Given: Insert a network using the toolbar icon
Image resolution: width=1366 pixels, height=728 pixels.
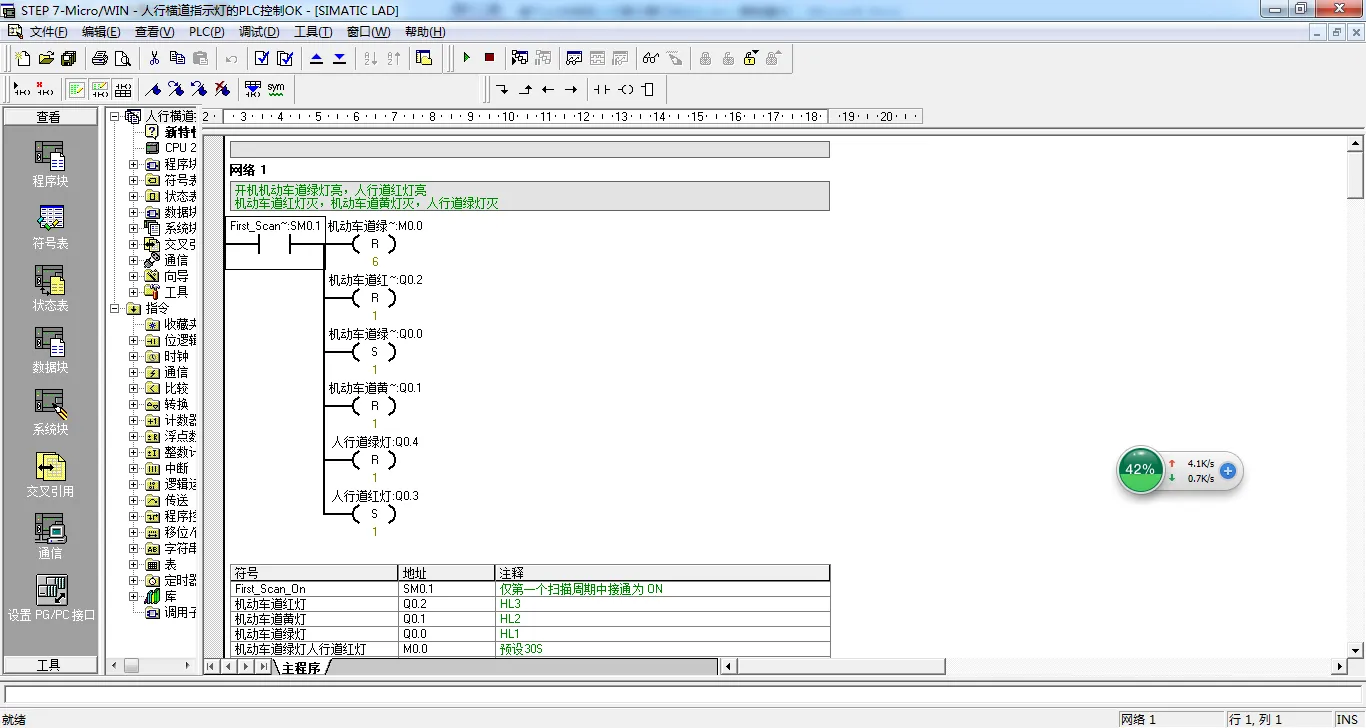Looking at the screenshot, I should pyautogui.click(x=22, y=89).
